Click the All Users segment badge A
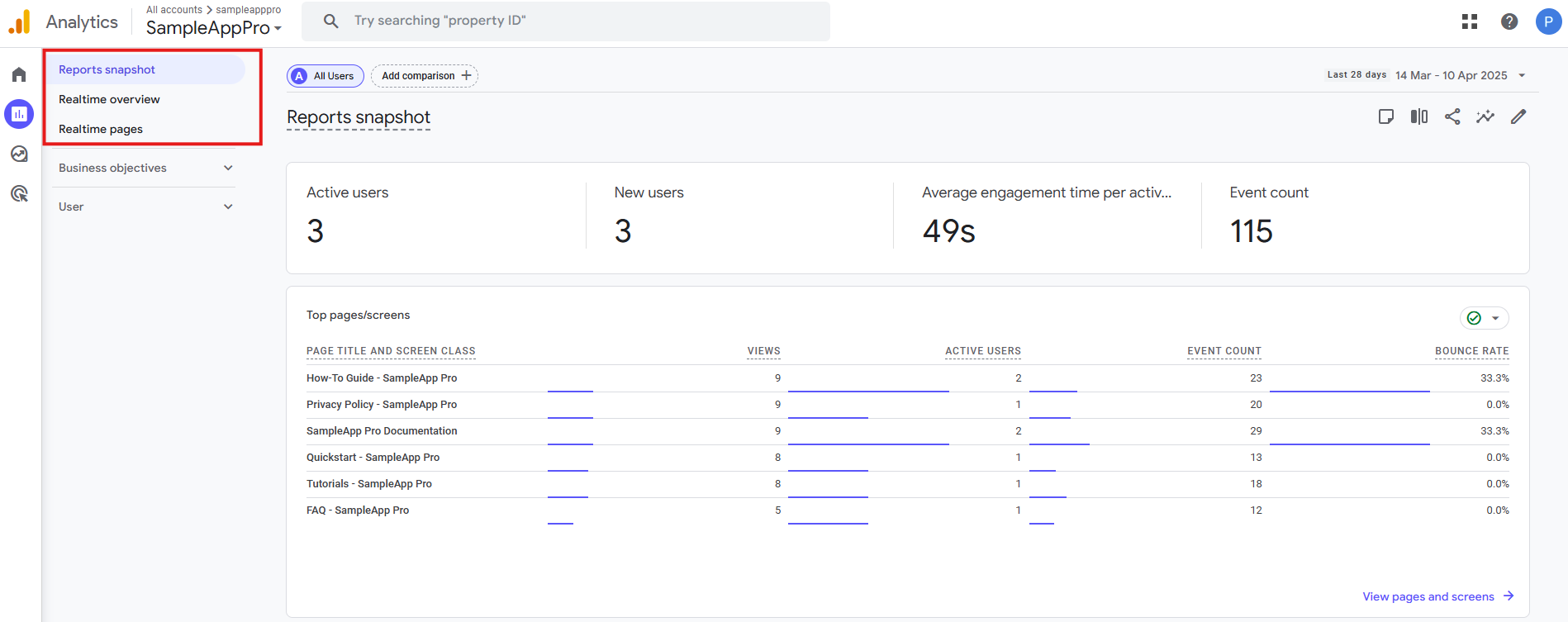 (x=299, y=76)
